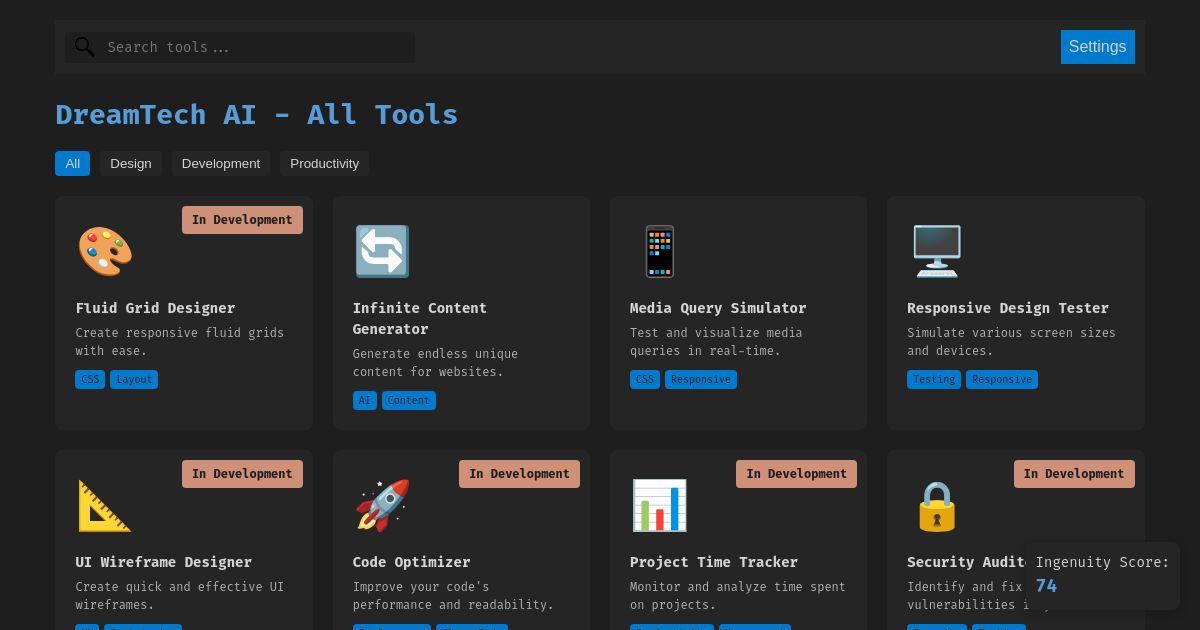Image resolution: width=1200 pixels, height=630 pixels.
Task: Click the Testing tag on Responsive Design Tester
Action: (934, 379)
